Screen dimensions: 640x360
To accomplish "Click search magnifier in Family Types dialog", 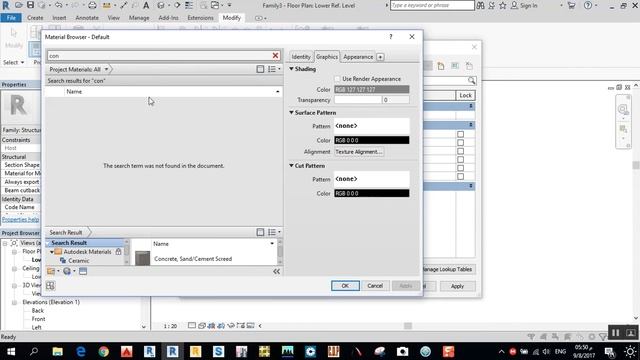I will click(471, 80).
